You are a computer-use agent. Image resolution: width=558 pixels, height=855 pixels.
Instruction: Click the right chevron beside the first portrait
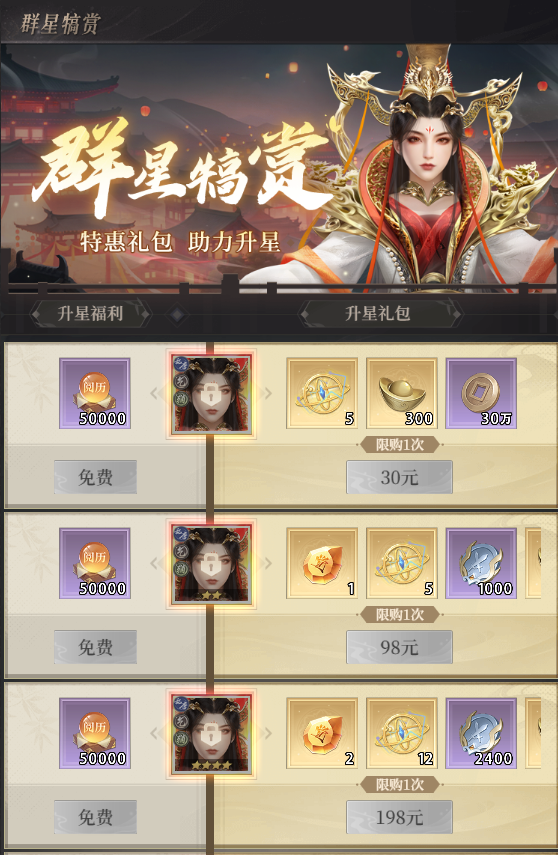coord(268,393)
